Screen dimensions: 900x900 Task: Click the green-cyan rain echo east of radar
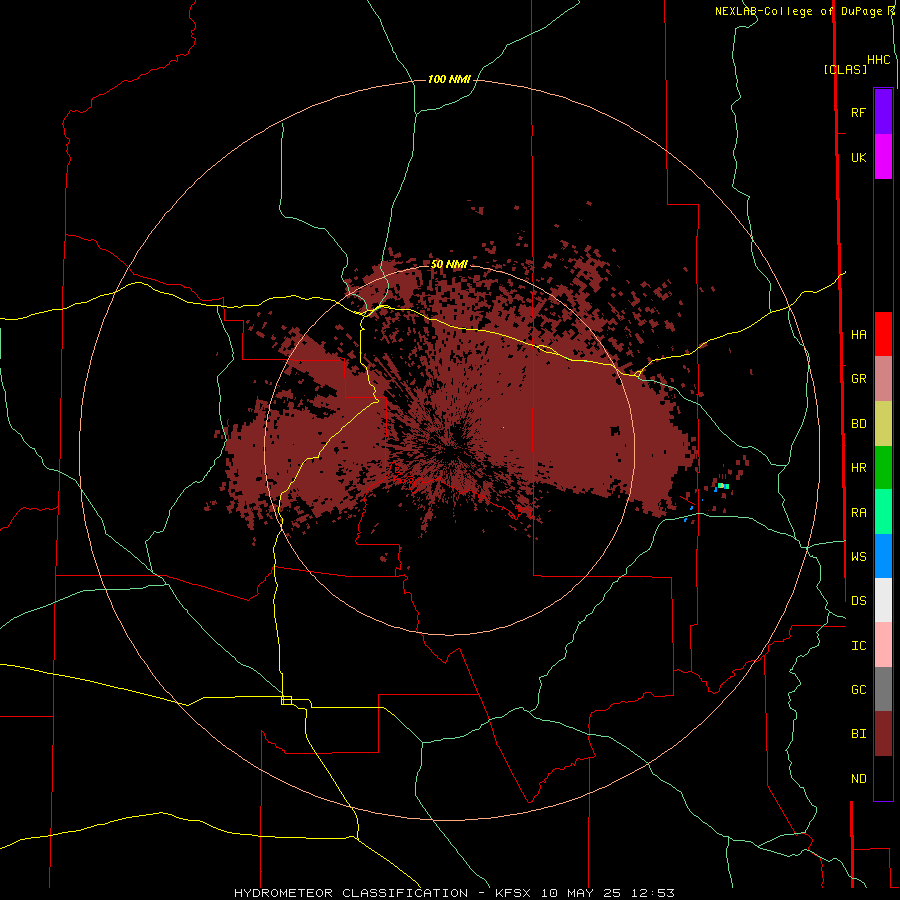723,486
